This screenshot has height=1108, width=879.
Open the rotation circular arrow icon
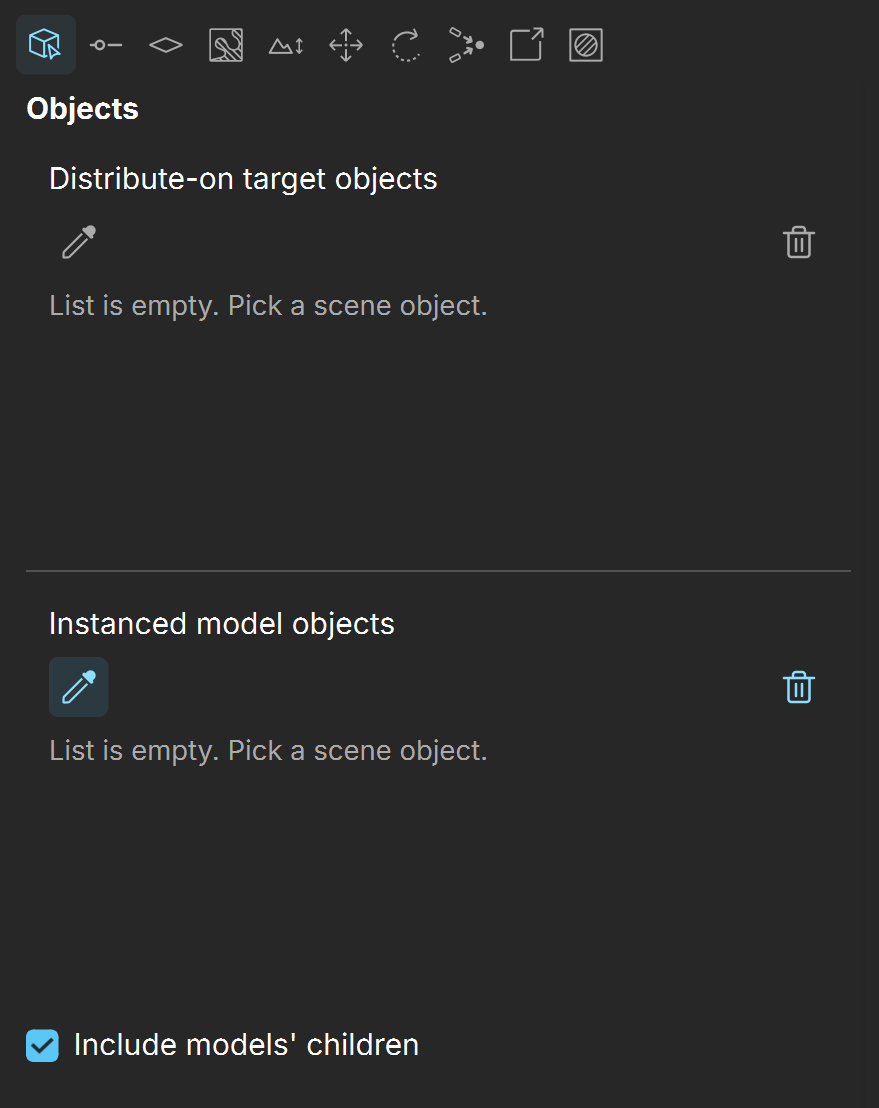pos(406,45)
